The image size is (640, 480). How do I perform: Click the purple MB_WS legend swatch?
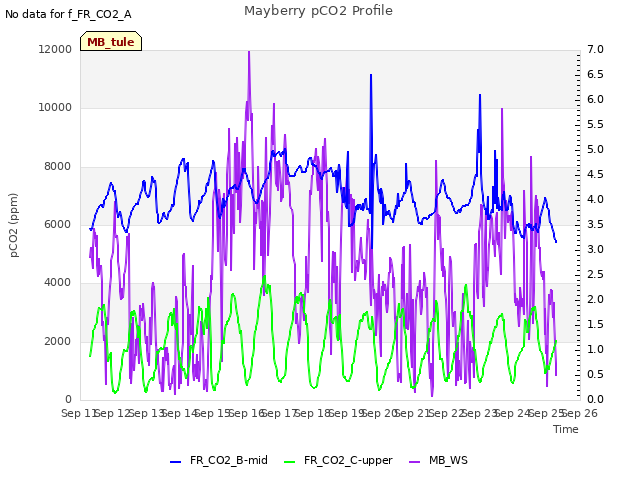coord(414,462)
